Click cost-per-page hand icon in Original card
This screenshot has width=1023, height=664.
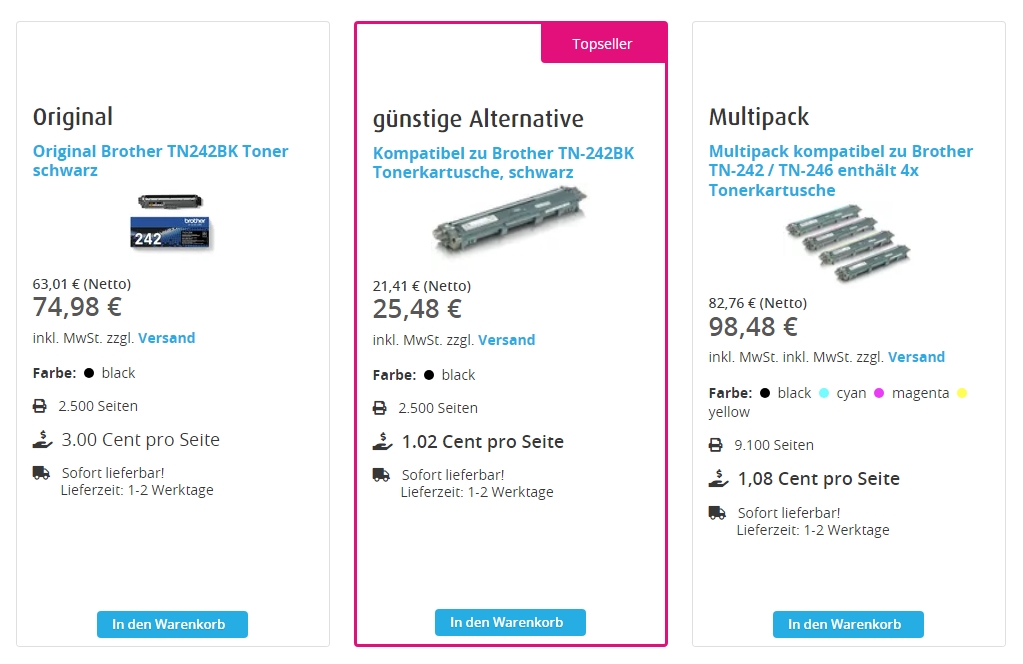click(42, 440)
